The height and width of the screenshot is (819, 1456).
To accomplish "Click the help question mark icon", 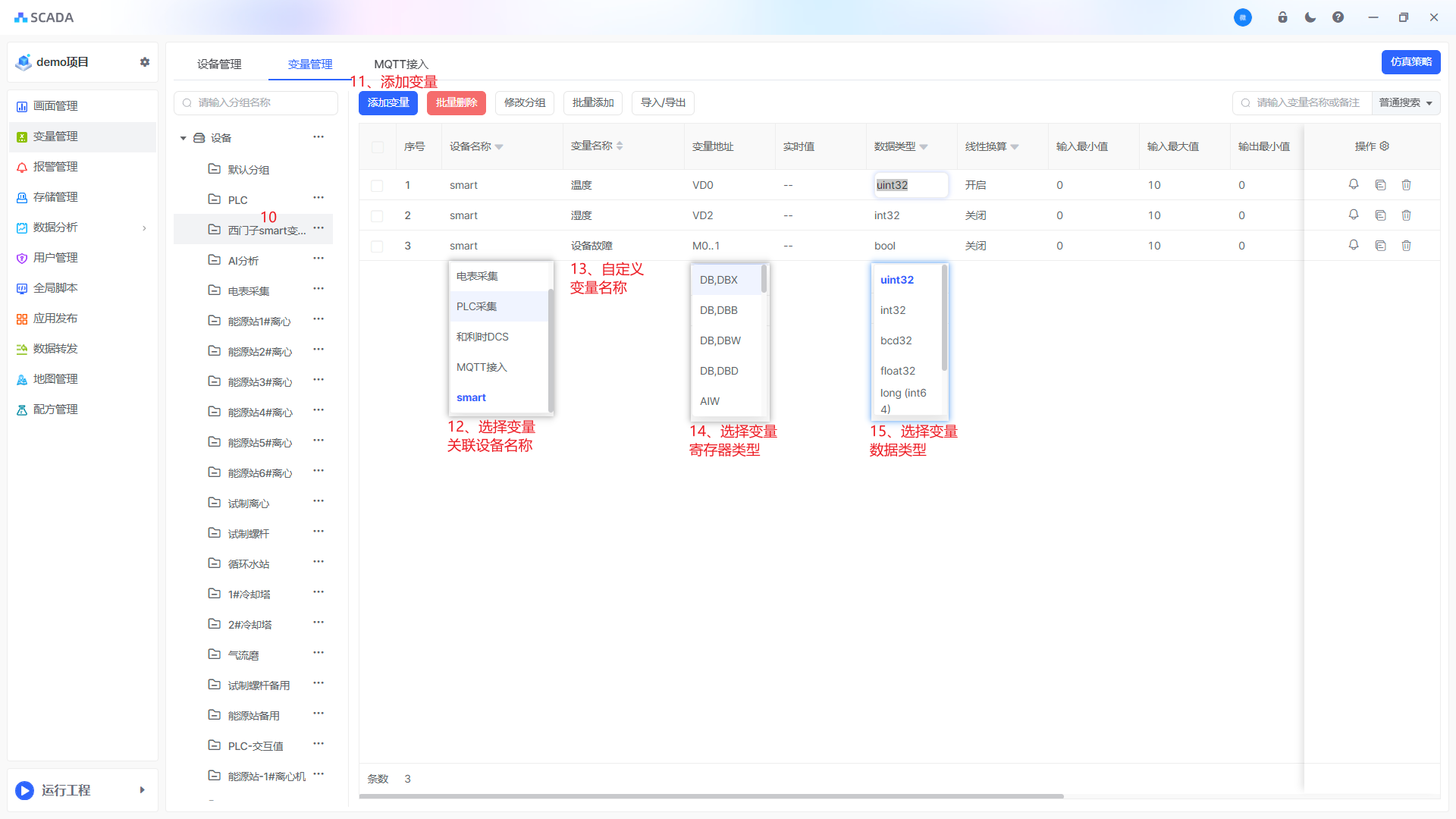I will pyautogui.click(x=1338, y=17).
